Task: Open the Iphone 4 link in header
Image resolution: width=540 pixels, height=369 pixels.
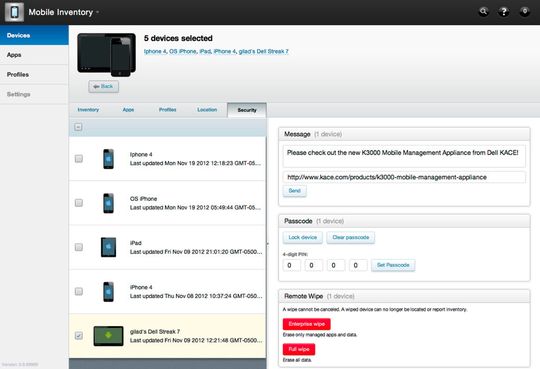Action: 155,51
